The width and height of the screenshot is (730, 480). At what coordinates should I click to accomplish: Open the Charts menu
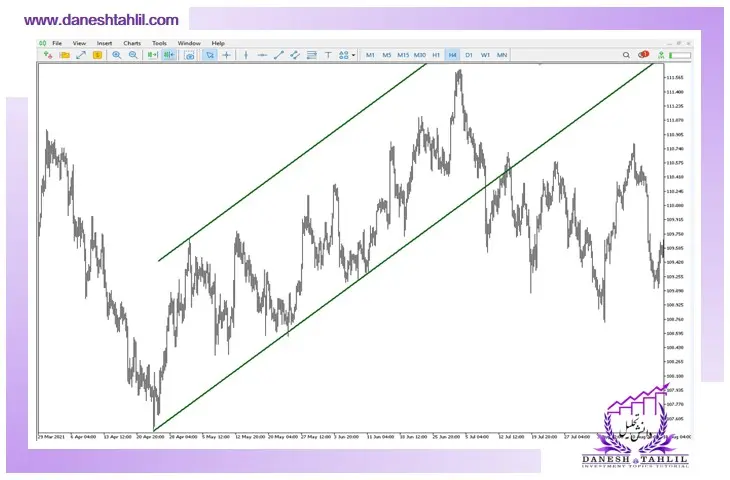pyautogui.click(x=132, y=44)
